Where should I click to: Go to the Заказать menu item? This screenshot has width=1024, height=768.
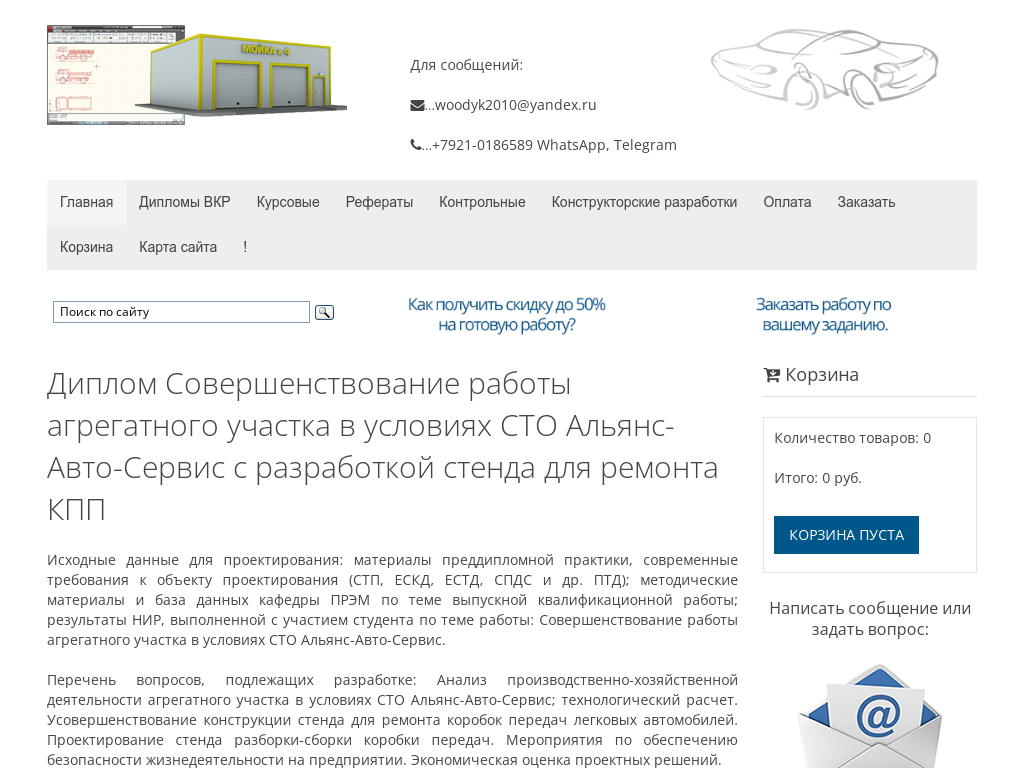866,202
